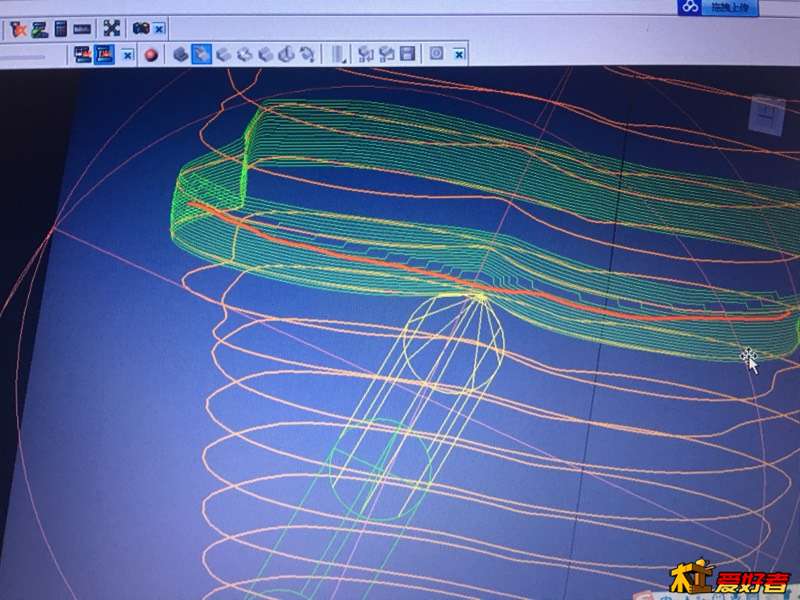Image resolution: width=800 pixels, height=600 pixels.
Task: Select the dark gray shaded block icon
Action: pos(181,54)
